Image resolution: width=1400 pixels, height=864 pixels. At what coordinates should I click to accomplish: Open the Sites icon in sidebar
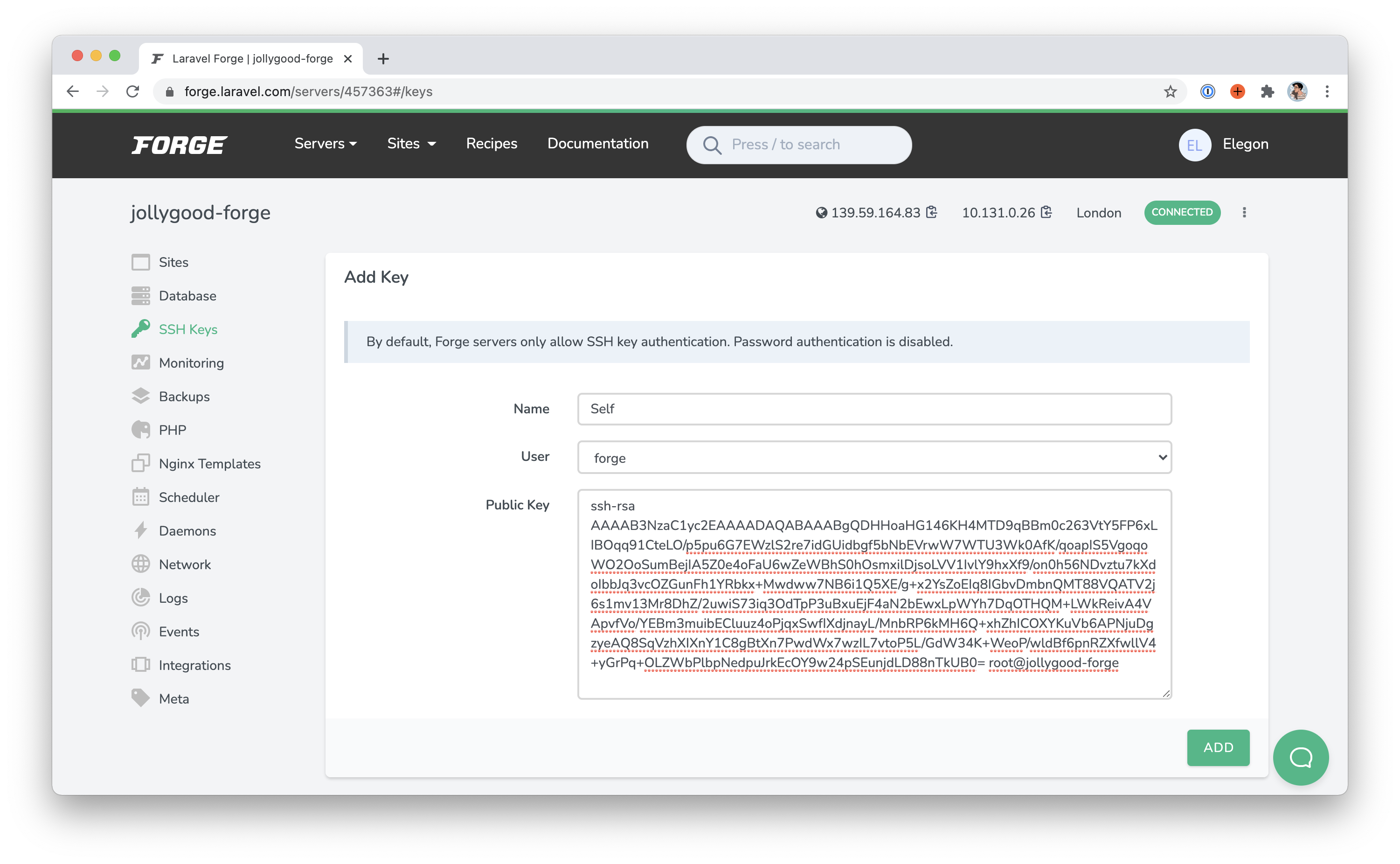click(140, 262)
